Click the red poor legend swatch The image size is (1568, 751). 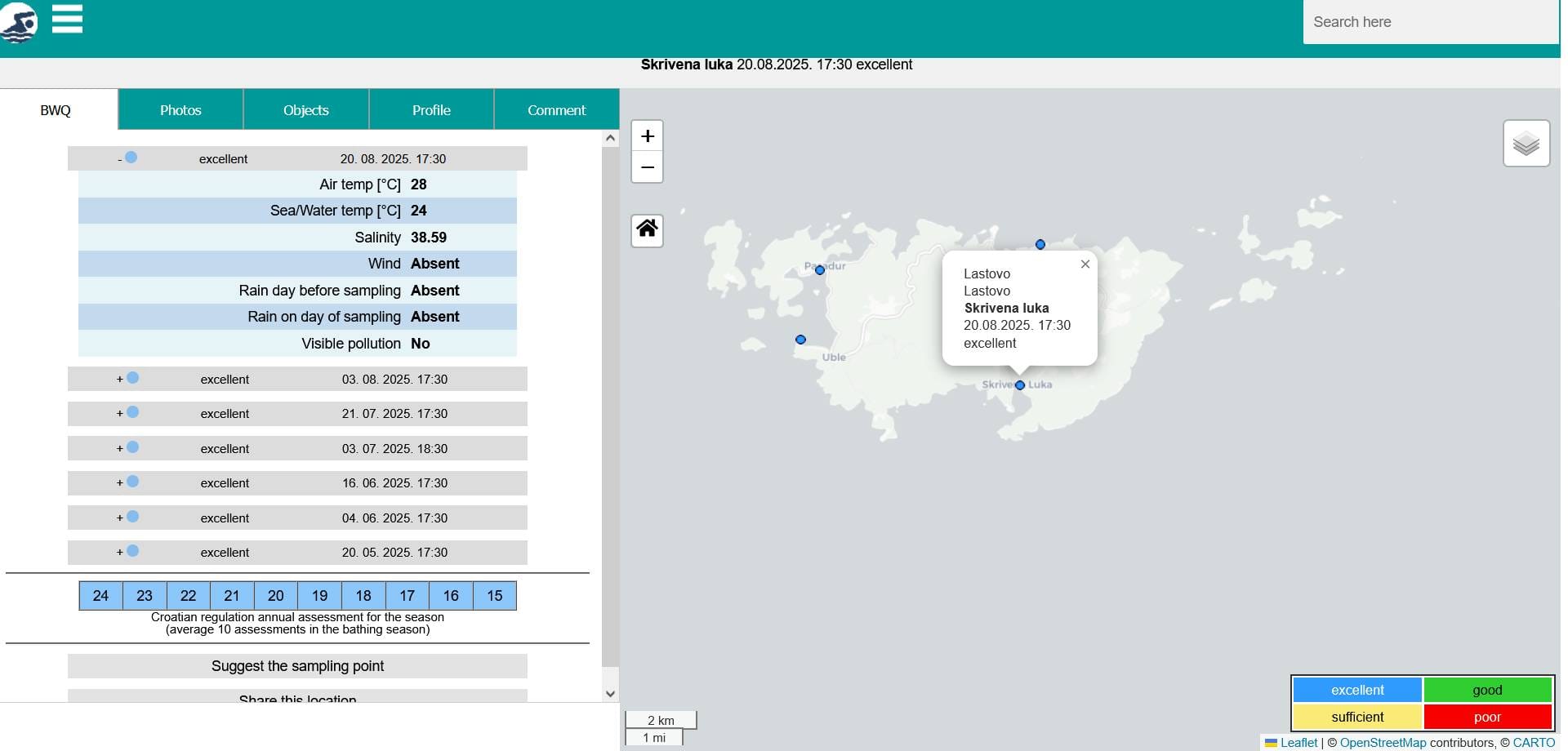click(x=1486, y=717)
